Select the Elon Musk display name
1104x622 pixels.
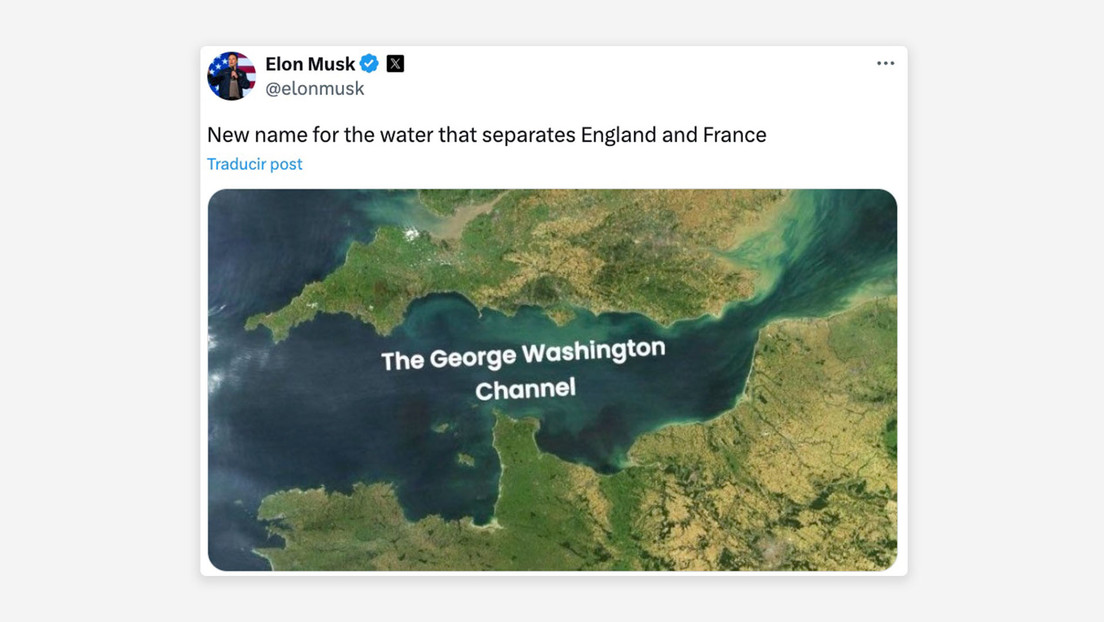click(x=310, y=63)
